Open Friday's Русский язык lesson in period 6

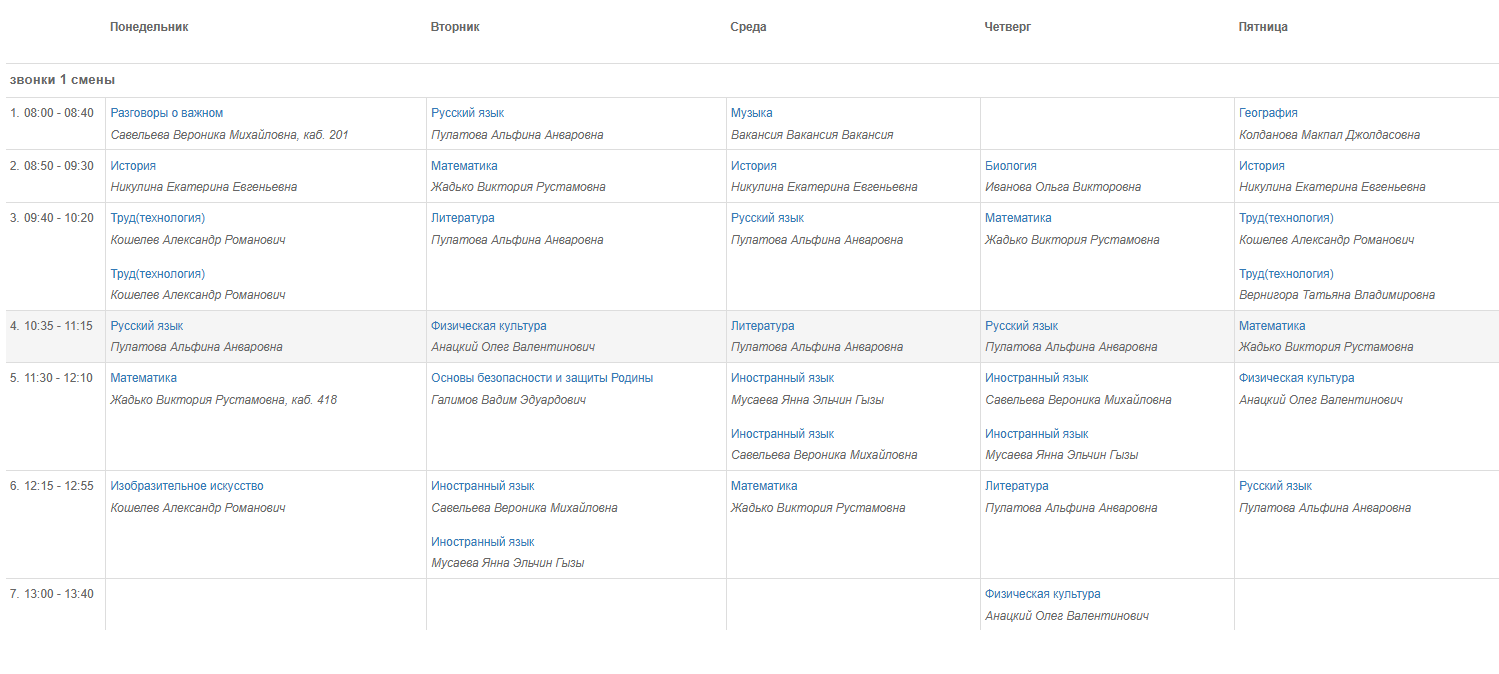(x=1275, y=486)
